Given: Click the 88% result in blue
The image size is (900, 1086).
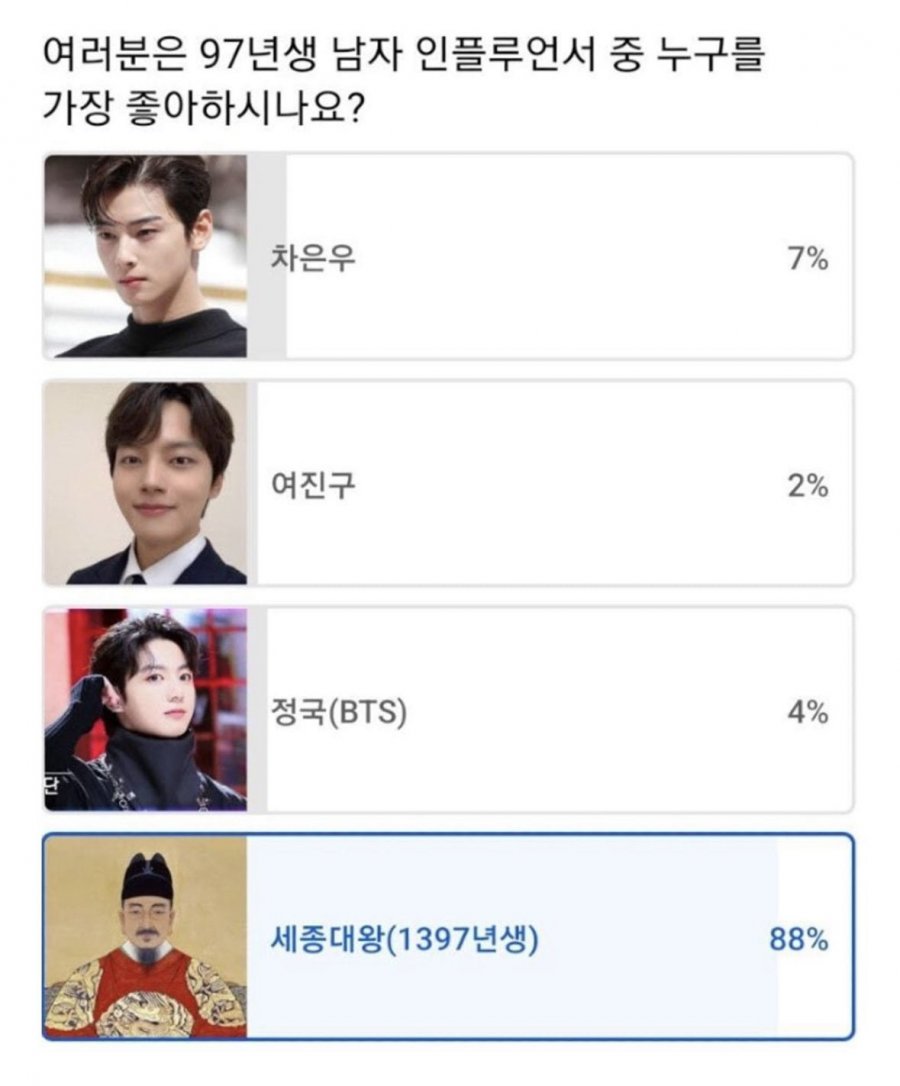Looking at the screenshot, I should [x=799, y=940].
